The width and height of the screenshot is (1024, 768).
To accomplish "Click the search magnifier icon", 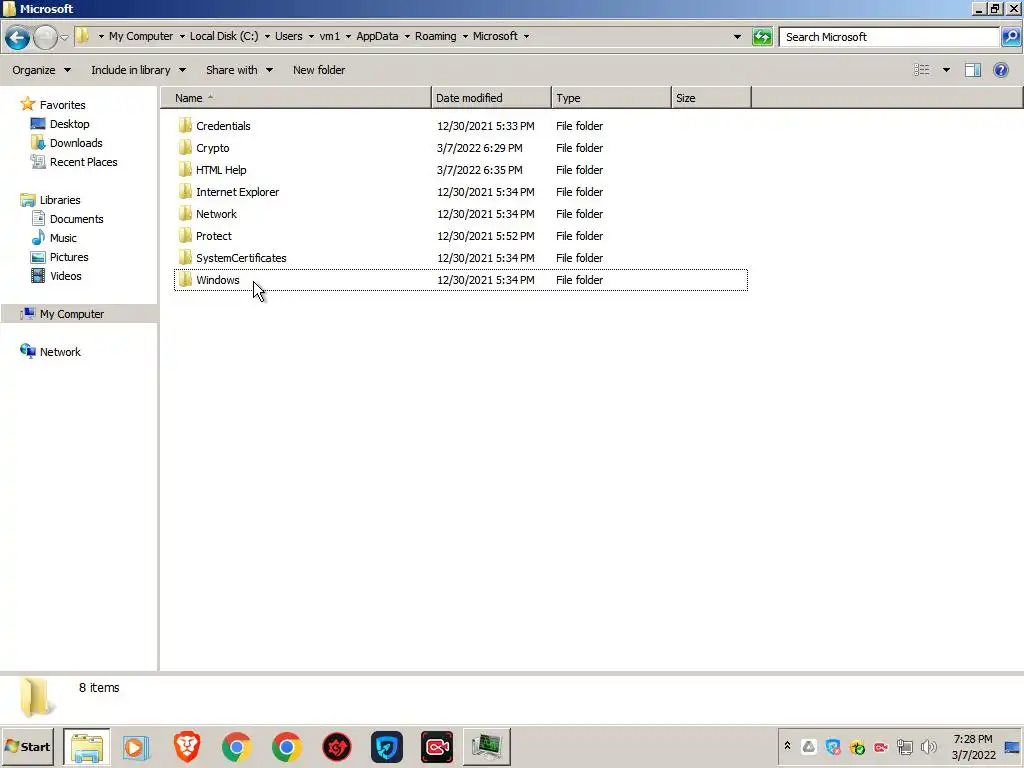I will coord(1011,37).
